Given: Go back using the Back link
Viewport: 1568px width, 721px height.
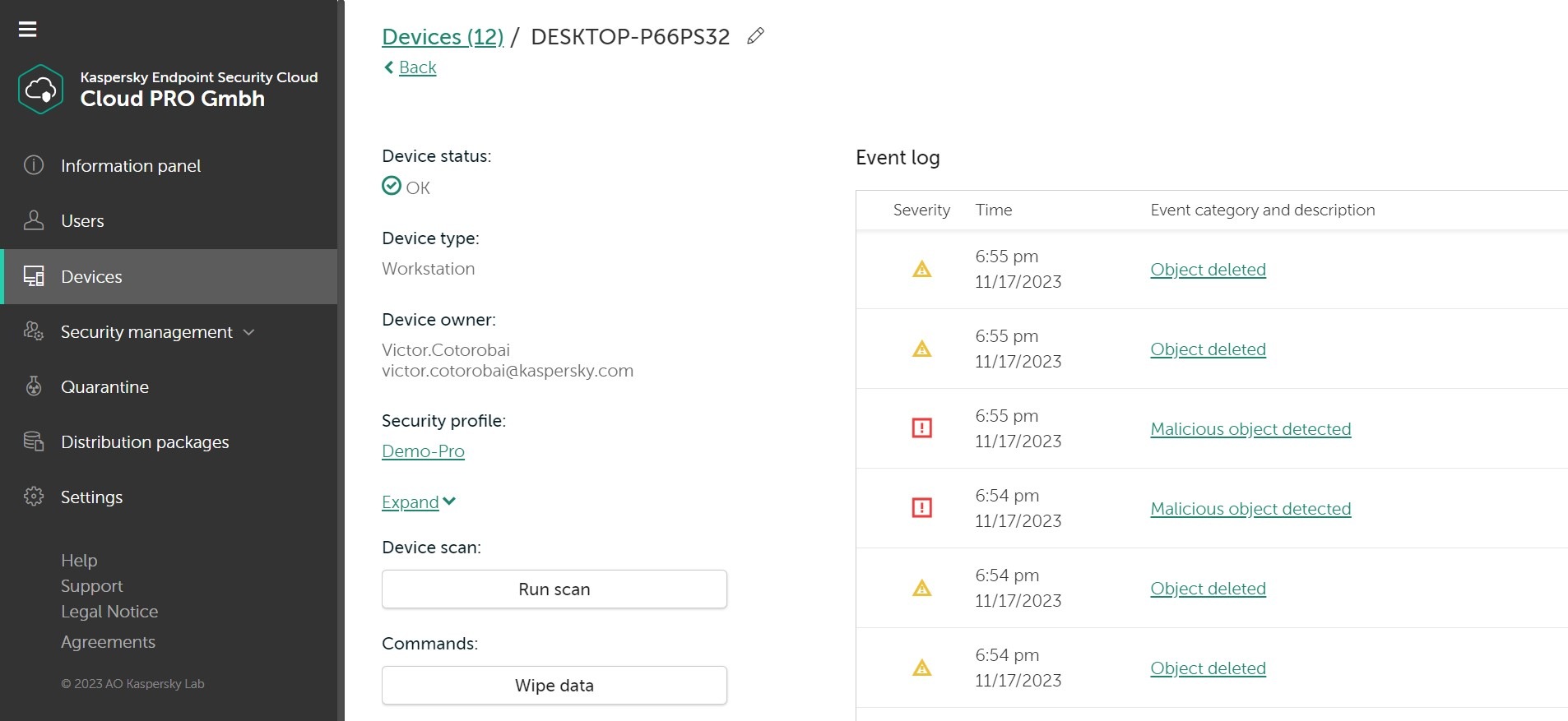Looking at the screenshot, I should tap(417, 67).
